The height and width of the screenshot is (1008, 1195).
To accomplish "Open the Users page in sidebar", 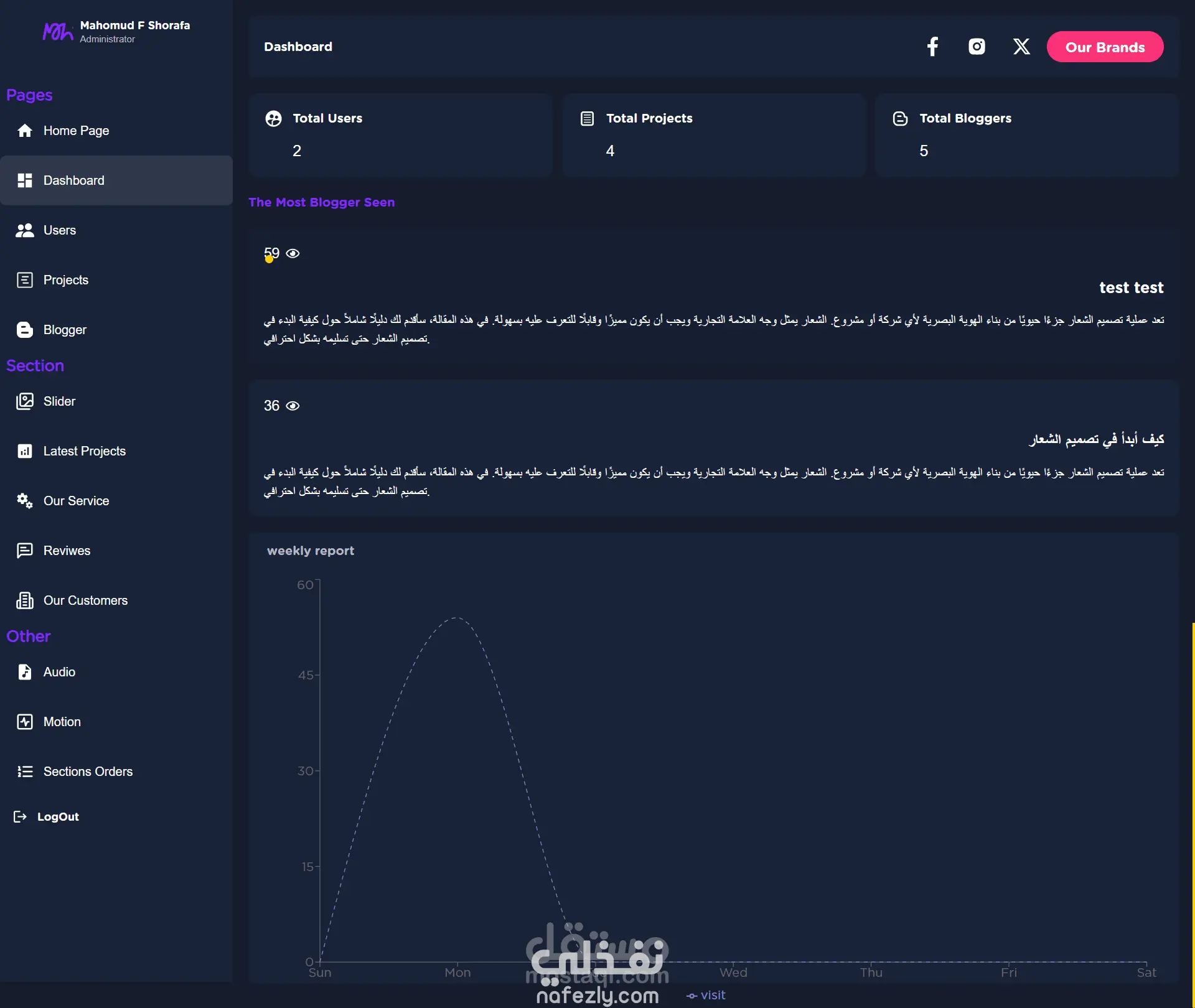I will click(x=60, y=230).
